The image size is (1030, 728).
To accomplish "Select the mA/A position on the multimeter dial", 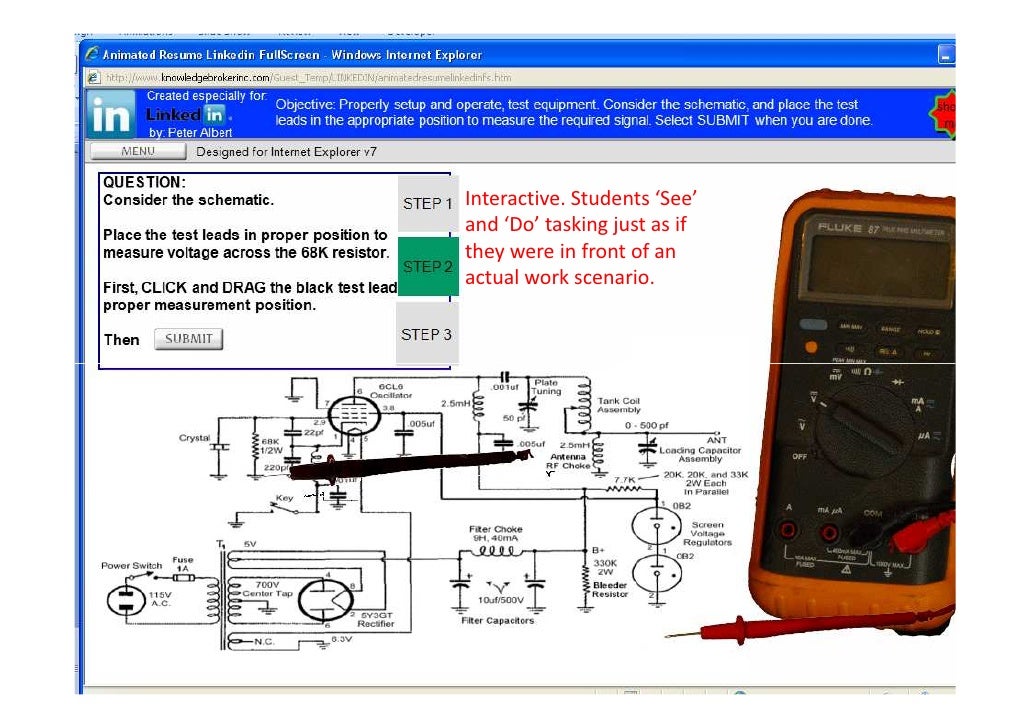I will click(920, 405).
